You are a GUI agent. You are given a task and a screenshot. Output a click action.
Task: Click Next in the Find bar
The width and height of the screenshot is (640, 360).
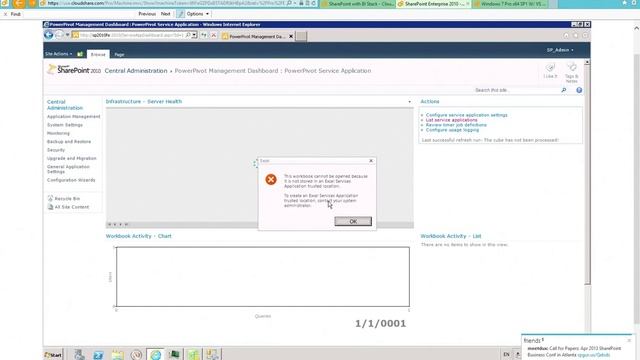[165, 14]
